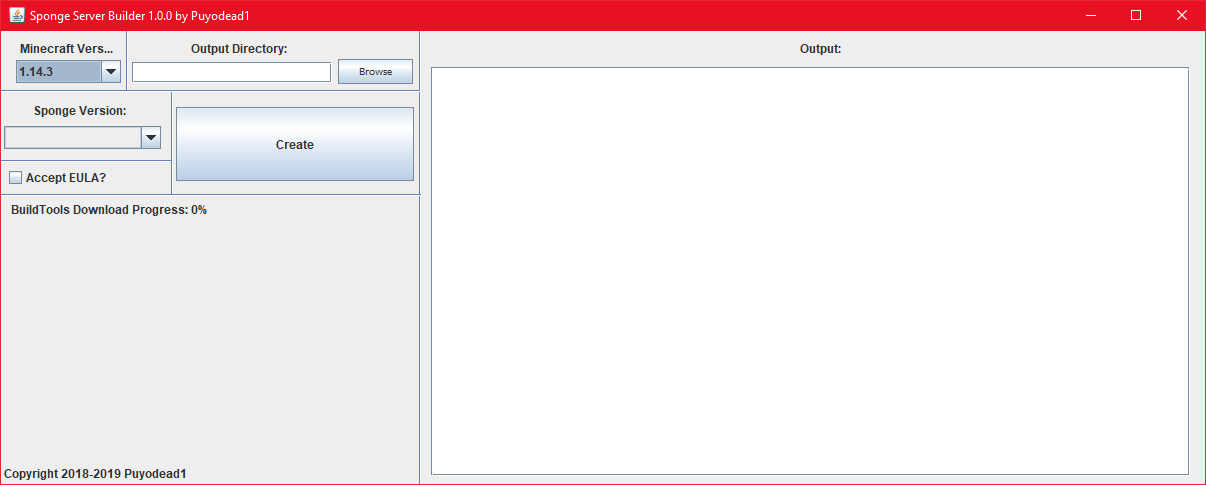Click the Java icon in the title bar
Image resolution: width=1206 pixels, height=485 pixels.
click(17, 15)
